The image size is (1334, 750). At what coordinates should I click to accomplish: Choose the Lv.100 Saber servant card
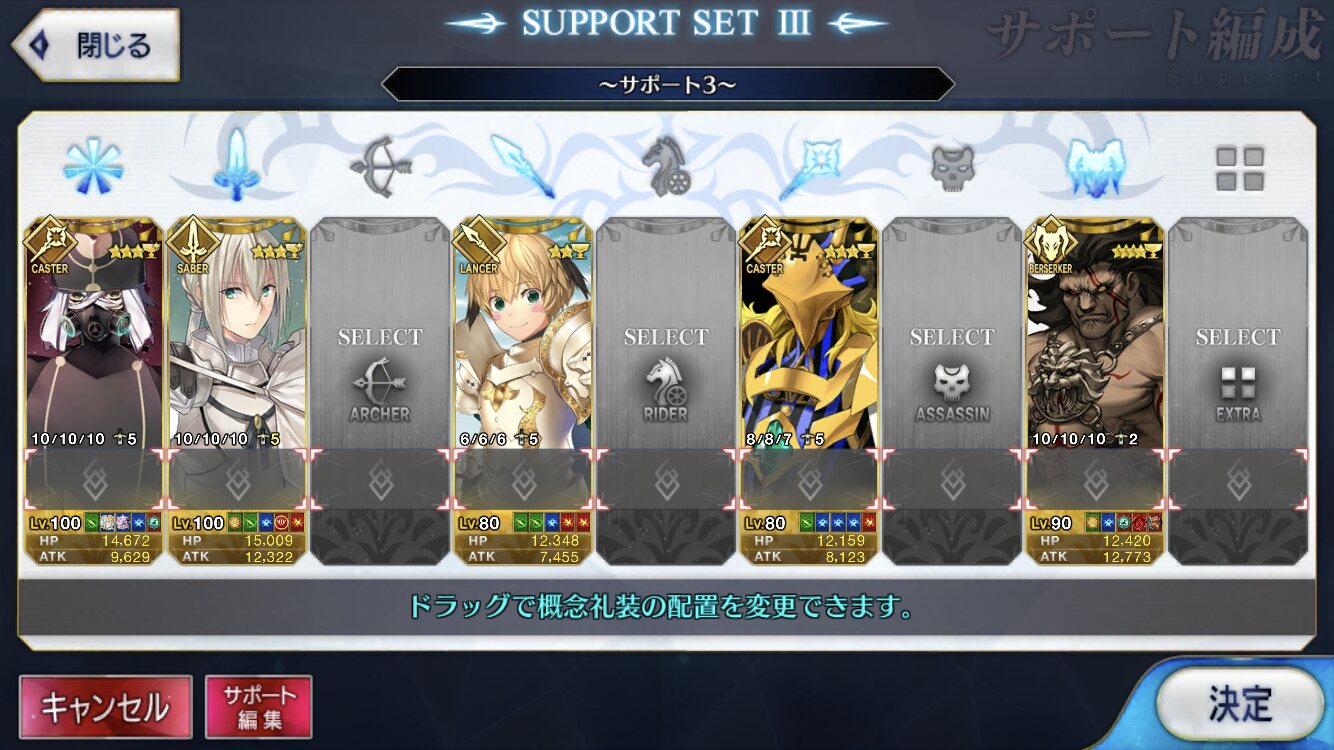click(237, 392)
